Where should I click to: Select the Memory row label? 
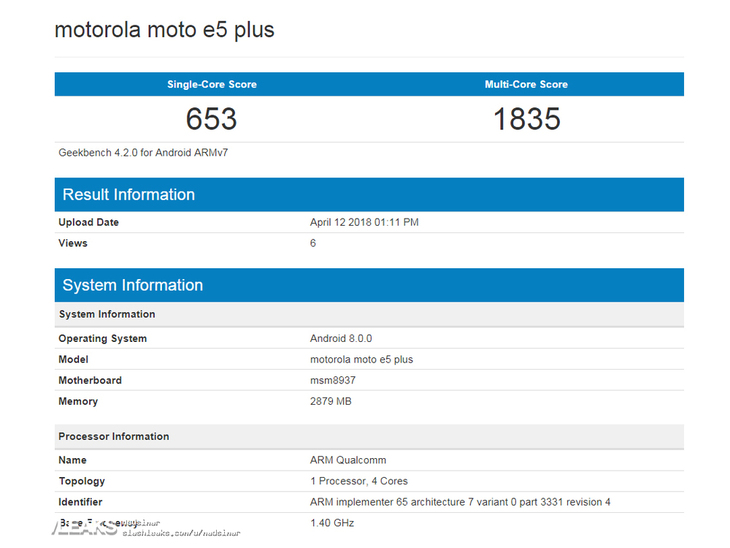(x=78, y=401)
